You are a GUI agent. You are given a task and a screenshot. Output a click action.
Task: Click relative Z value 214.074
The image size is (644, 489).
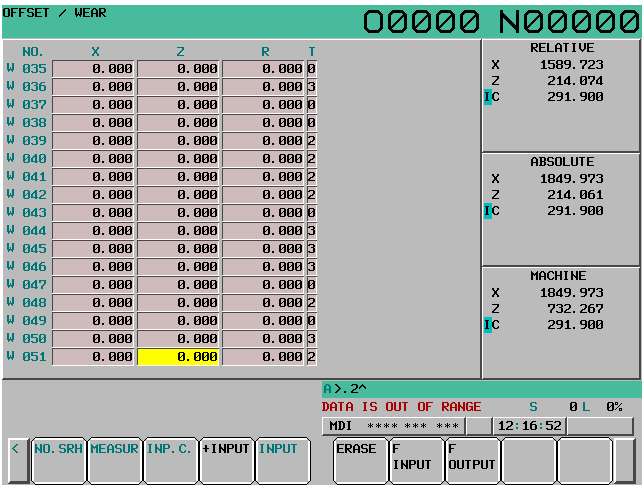pyautogui.click(x=575, y=81)
